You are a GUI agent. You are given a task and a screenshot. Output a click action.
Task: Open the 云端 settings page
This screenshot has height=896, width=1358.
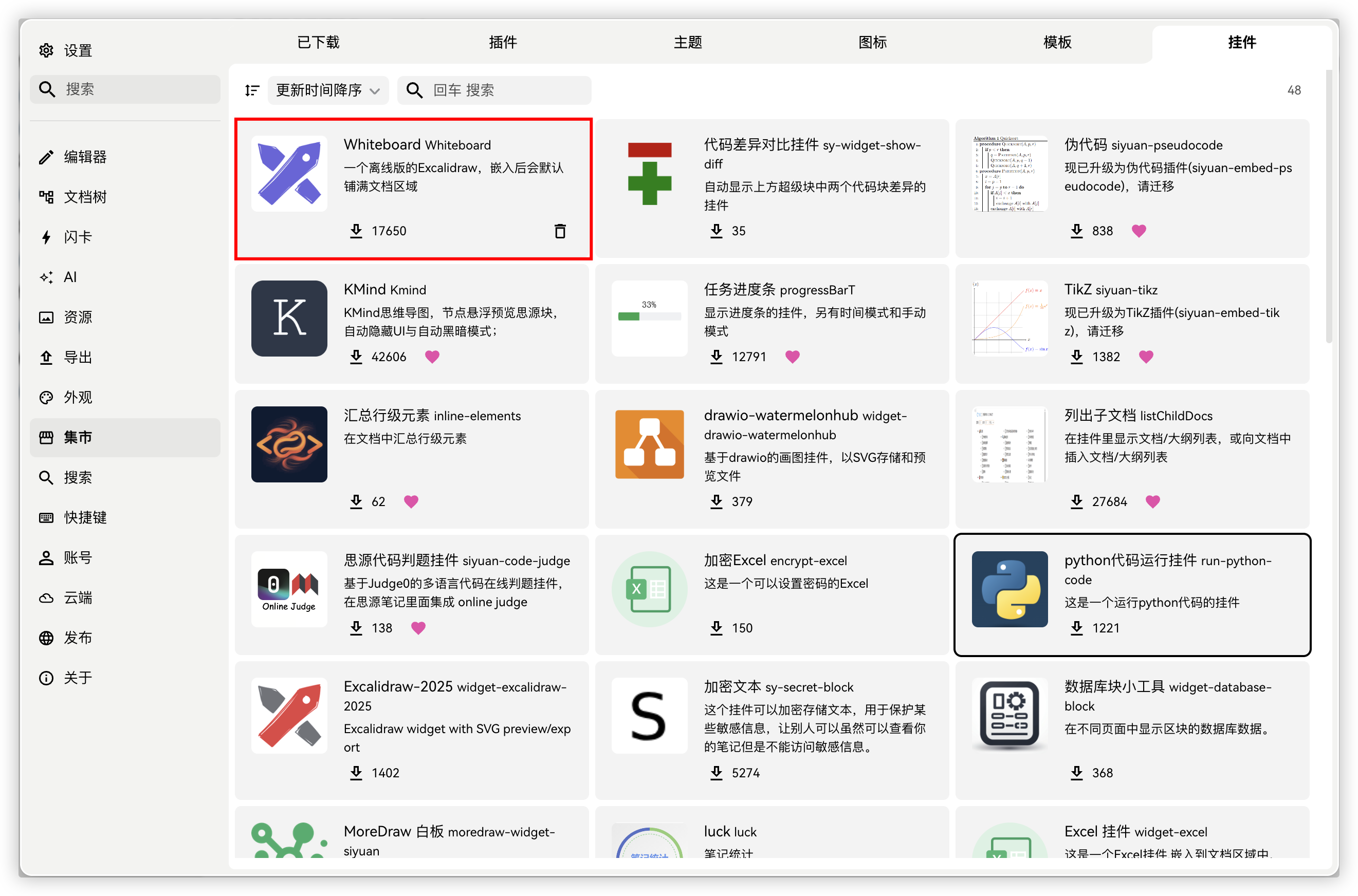pos(77,598)
